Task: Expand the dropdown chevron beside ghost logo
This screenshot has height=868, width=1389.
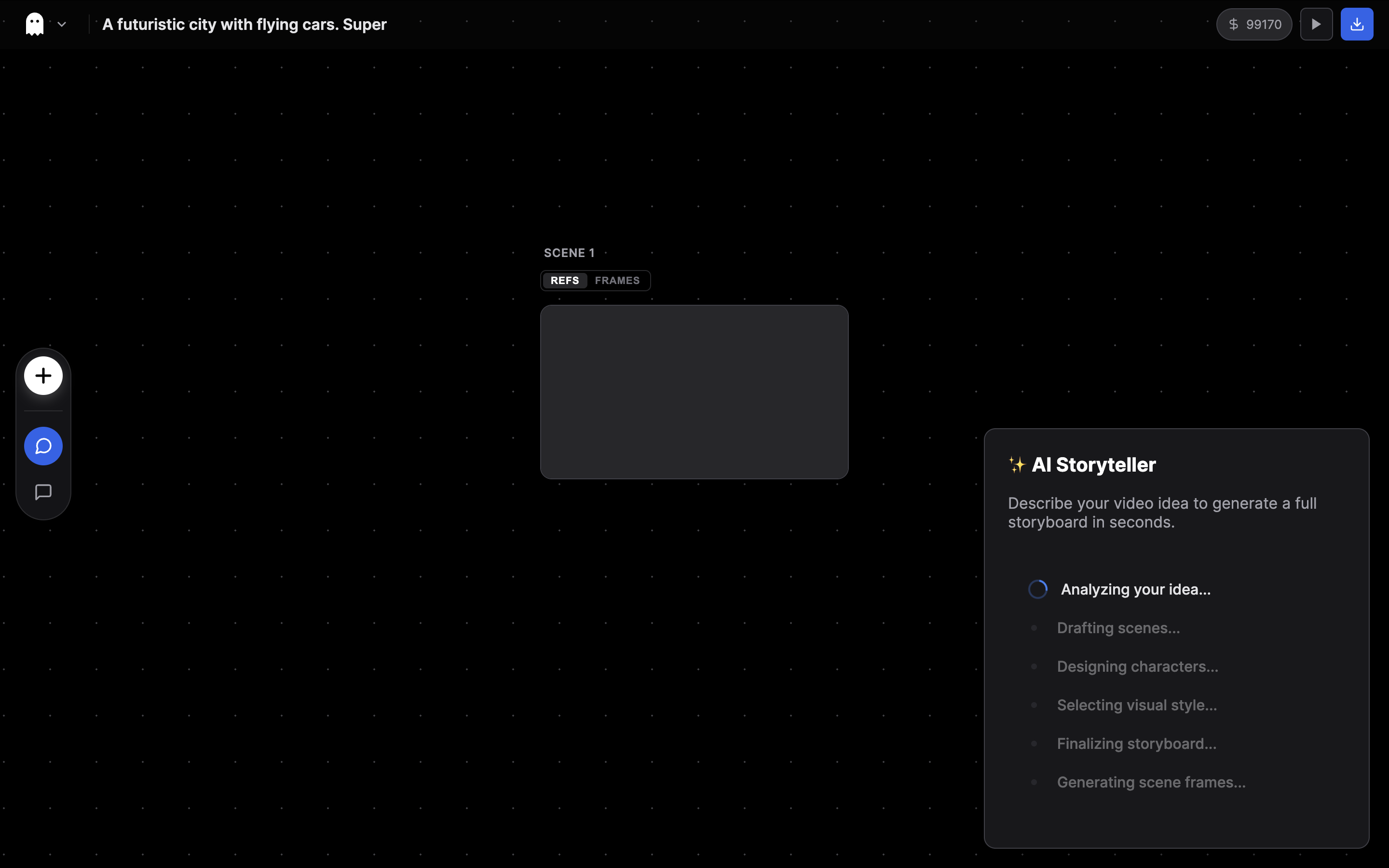Action: [62, 24]
